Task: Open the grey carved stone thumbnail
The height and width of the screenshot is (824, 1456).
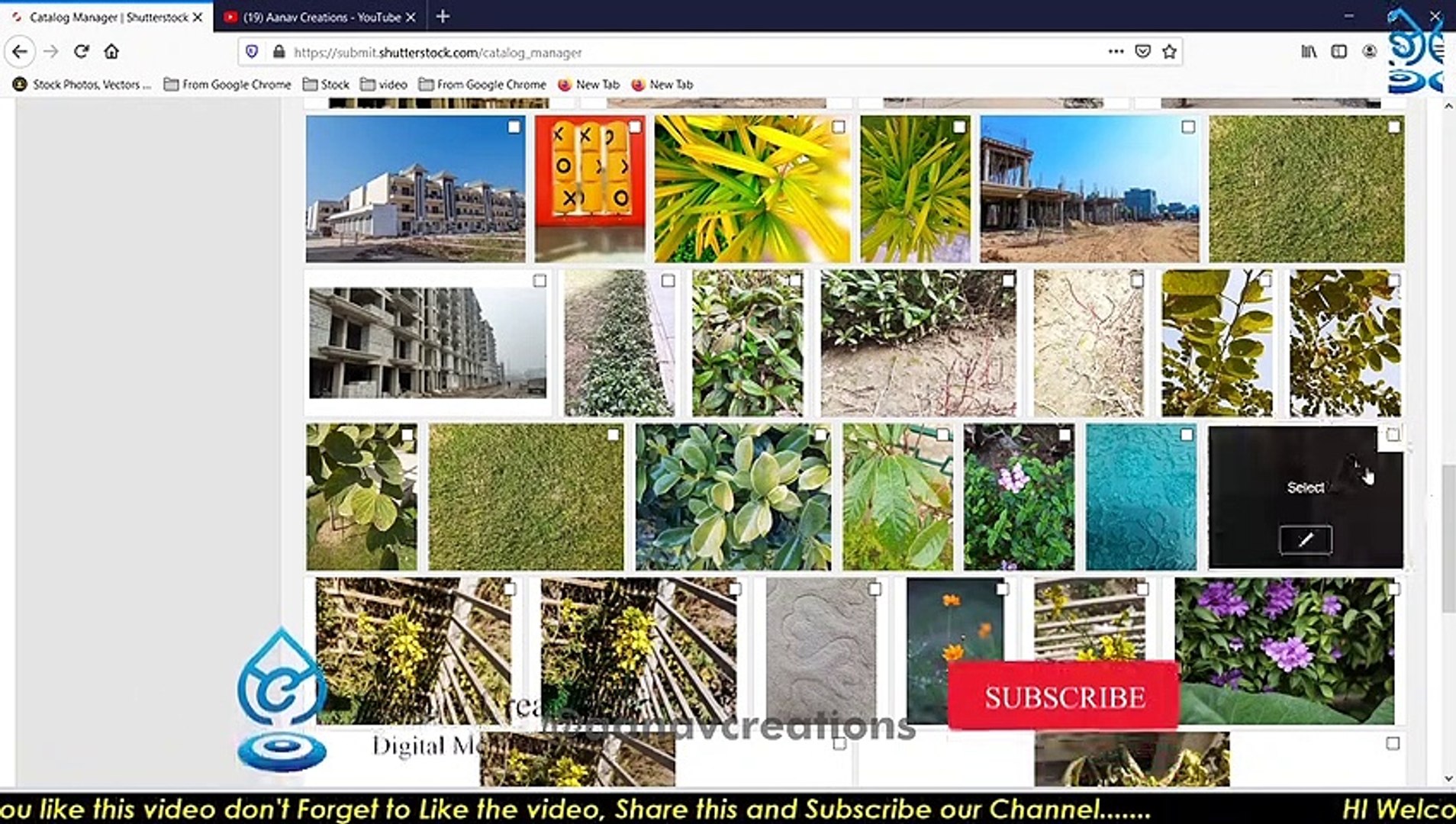Action: [x=822, y=651]
